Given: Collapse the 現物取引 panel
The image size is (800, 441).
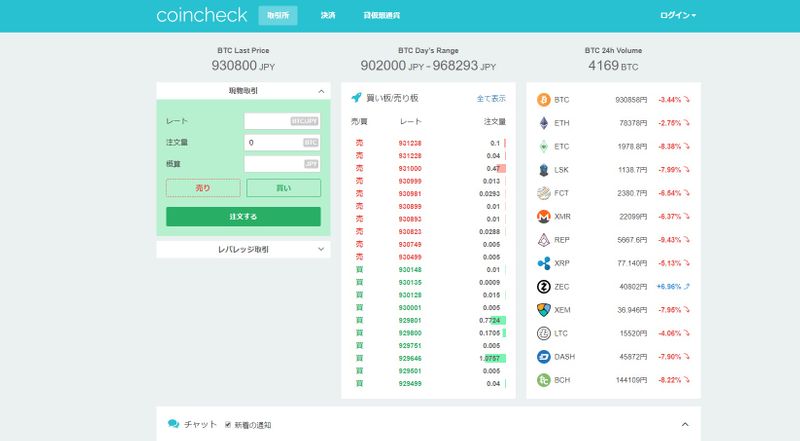Looking at the screenshot, I should coord(243,91).
